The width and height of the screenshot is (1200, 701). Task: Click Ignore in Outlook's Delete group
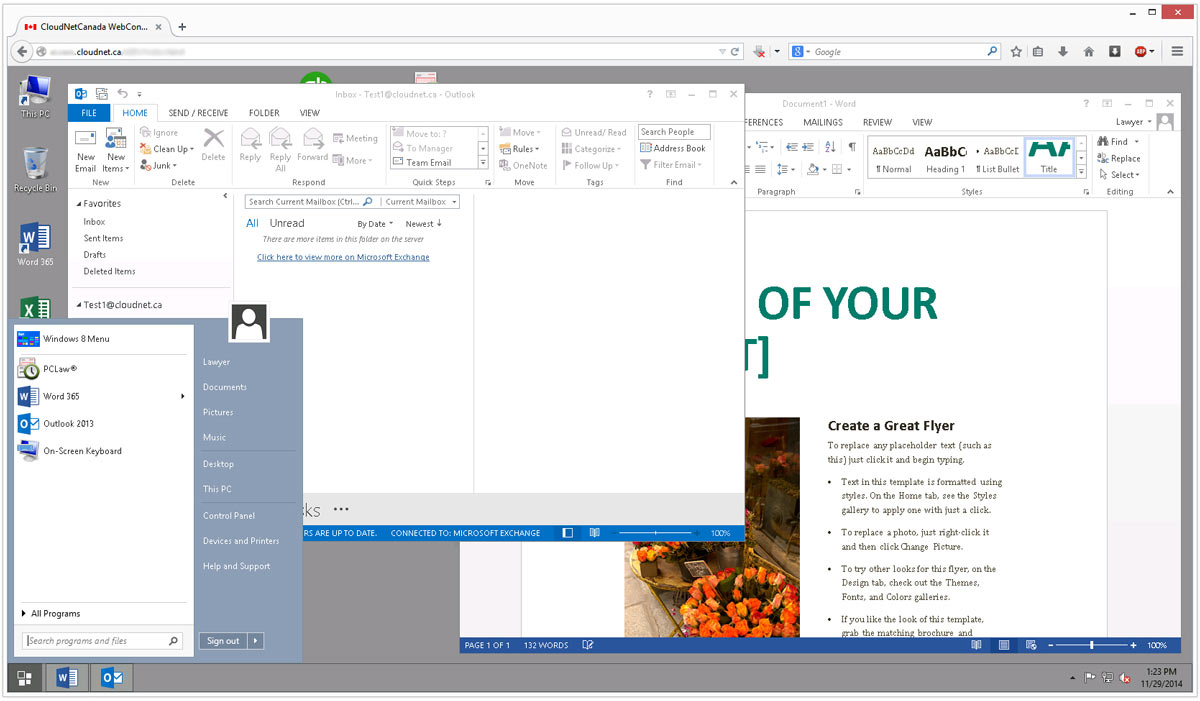click(160, 132)
